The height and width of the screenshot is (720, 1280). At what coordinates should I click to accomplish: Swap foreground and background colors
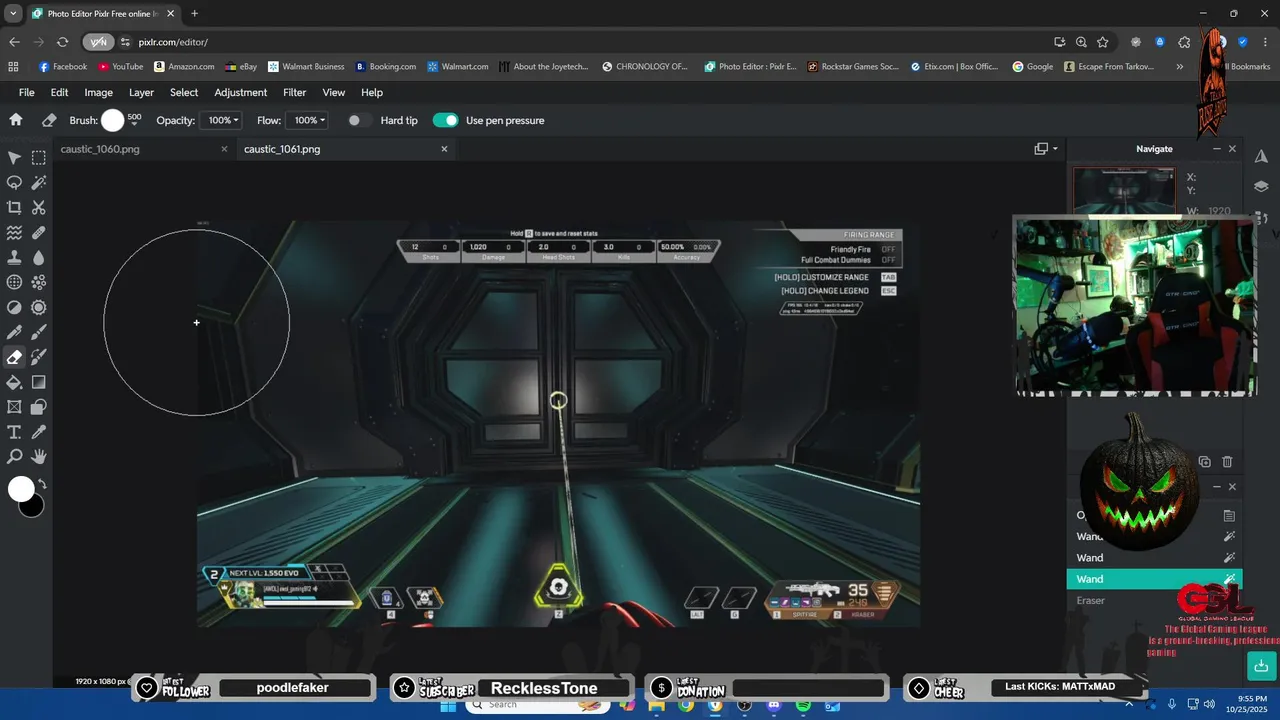(x=43, y=484)
